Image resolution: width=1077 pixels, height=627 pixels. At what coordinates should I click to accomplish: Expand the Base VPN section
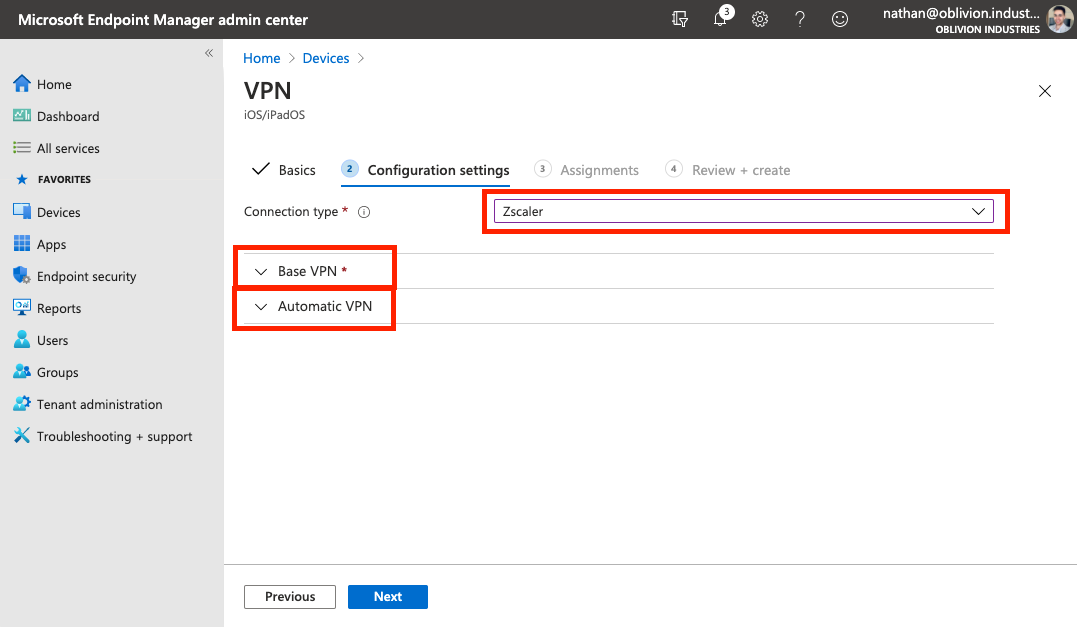point(309,271)
